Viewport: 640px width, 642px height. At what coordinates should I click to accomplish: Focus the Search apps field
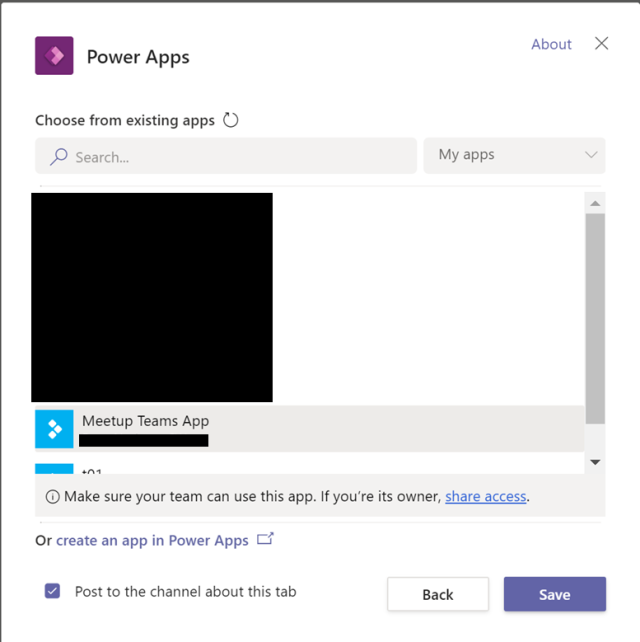[x=226, y=156]
